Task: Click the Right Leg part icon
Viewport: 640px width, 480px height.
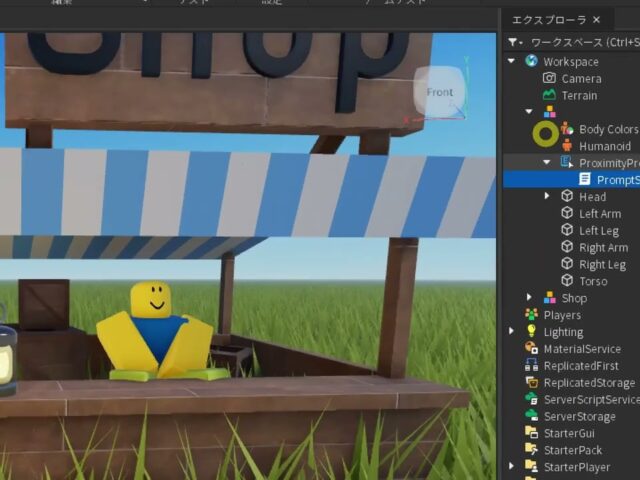Action: tap(567, 264)
